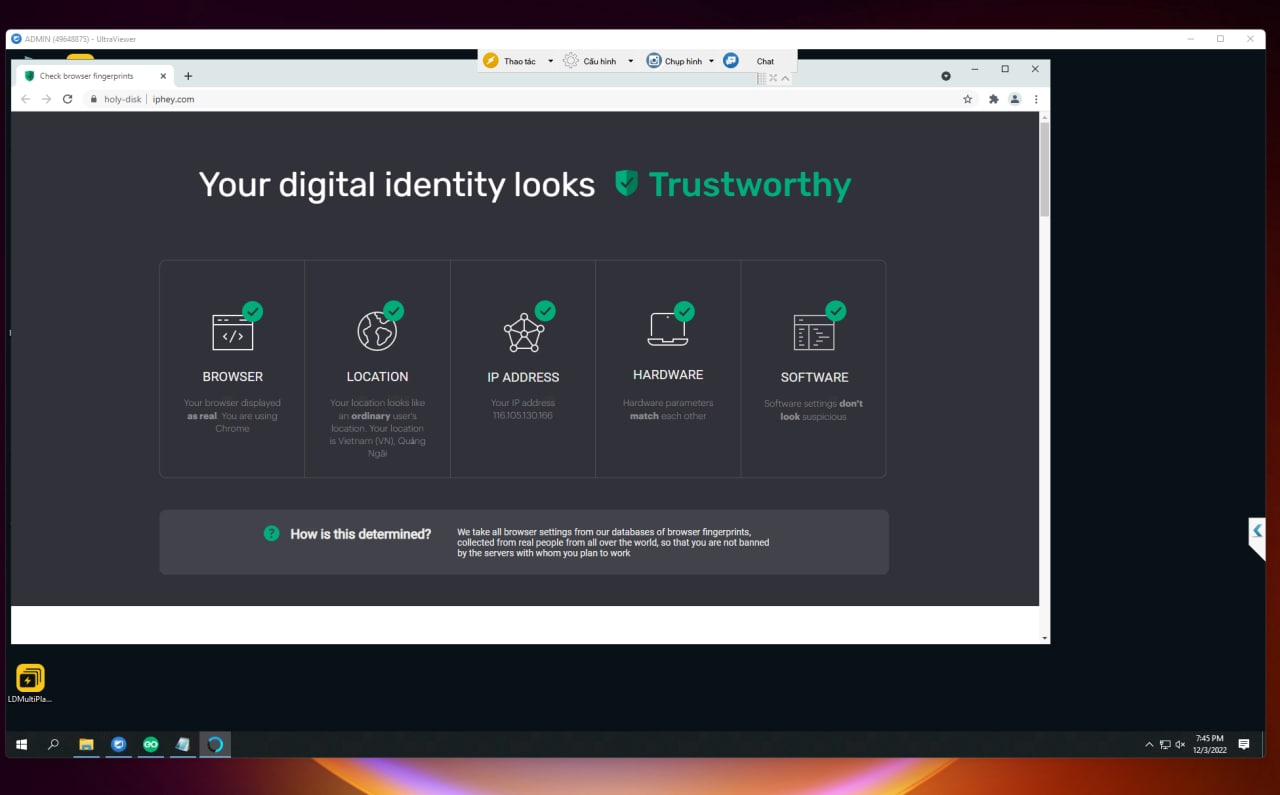The height and width of the screenshot is (795, 1280).
Task: Click the muted volume tray icon
Action: [1180, 745]
